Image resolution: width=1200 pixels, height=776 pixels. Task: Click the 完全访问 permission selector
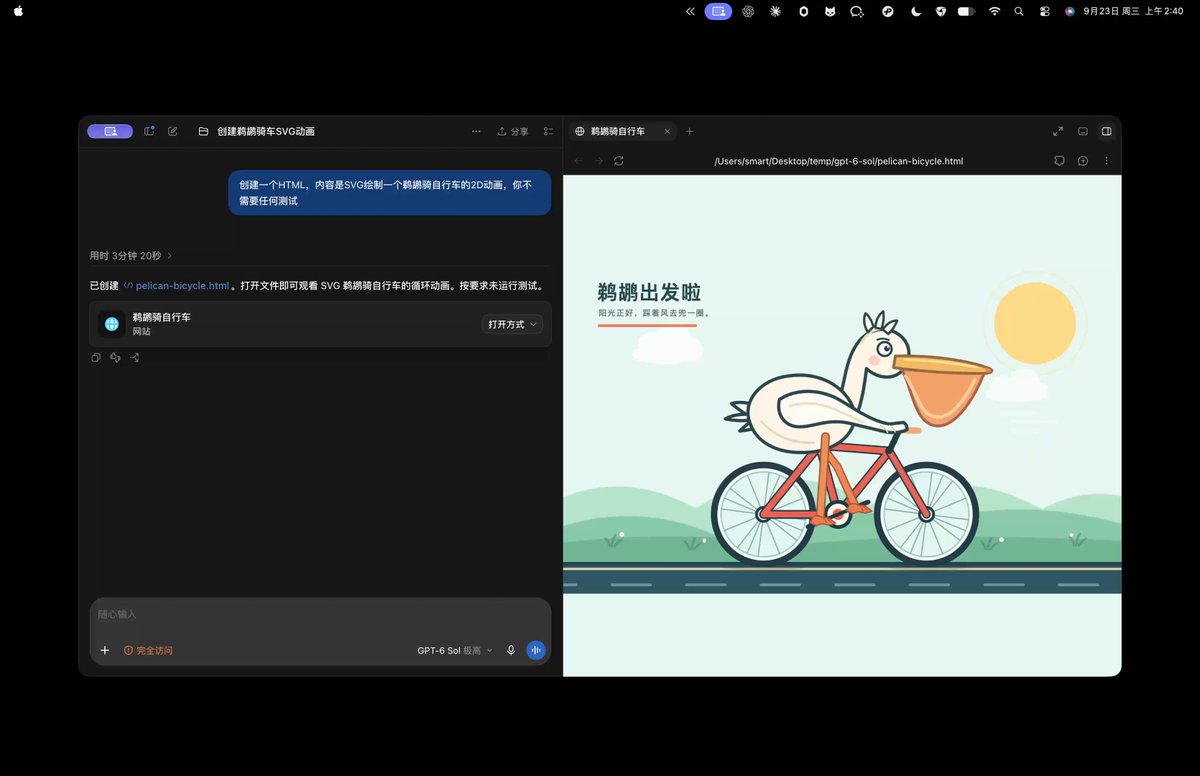click(x=148, y=650)
